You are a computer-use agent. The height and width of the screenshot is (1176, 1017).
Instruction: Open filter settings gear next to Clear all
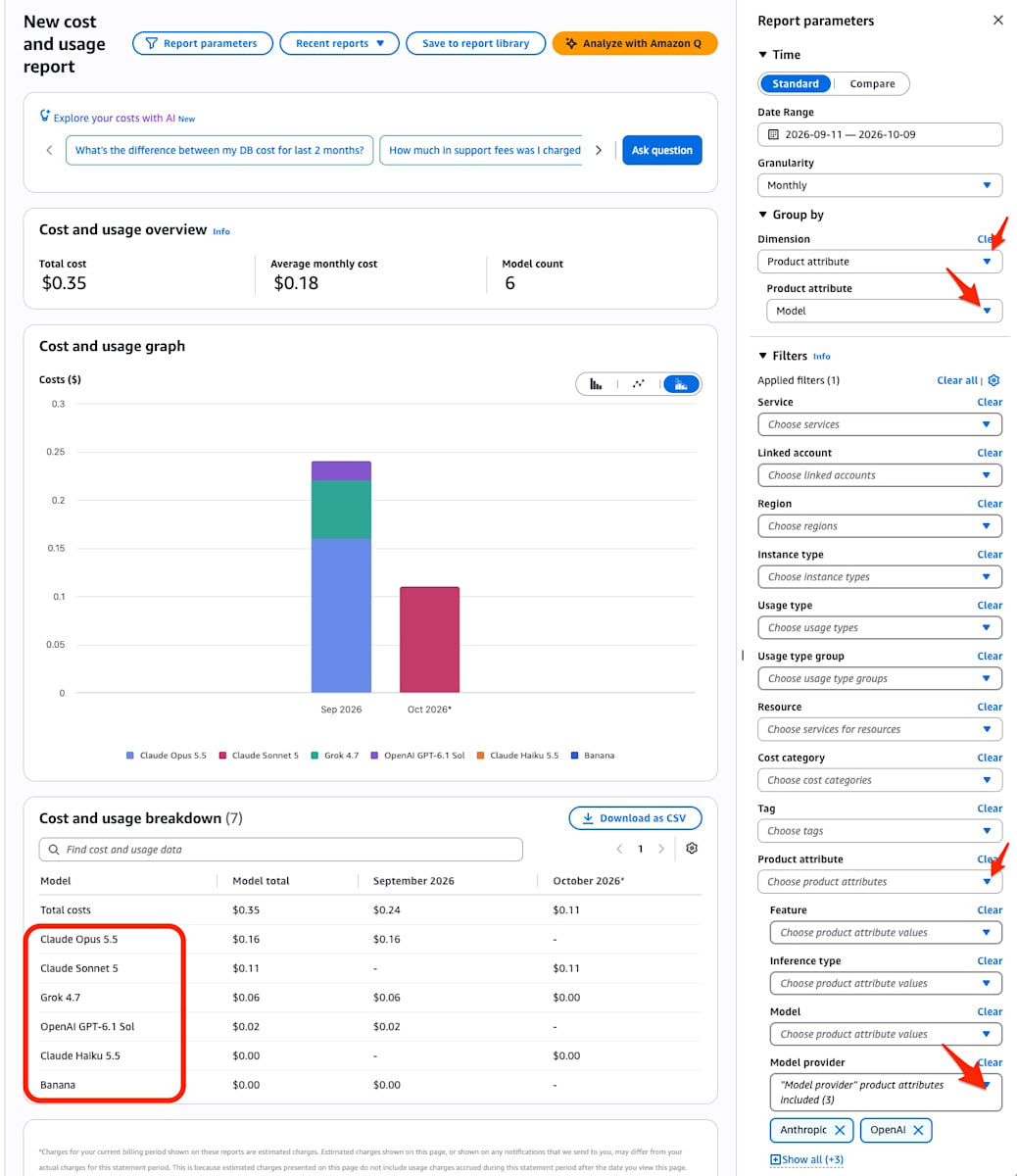(x=994, y=380)
